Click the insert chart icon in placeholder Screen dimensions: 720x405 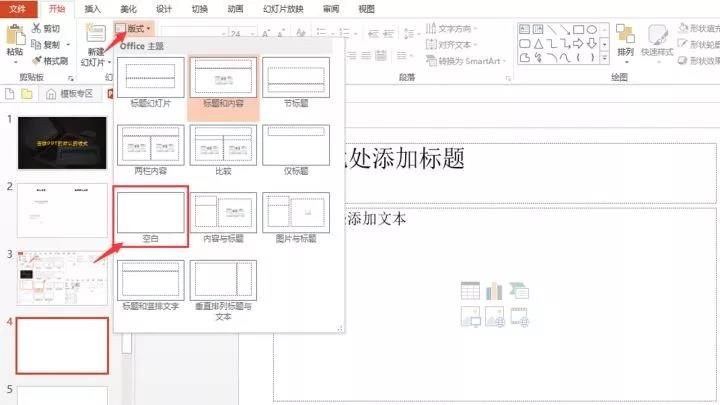click(x=493, y=291)
